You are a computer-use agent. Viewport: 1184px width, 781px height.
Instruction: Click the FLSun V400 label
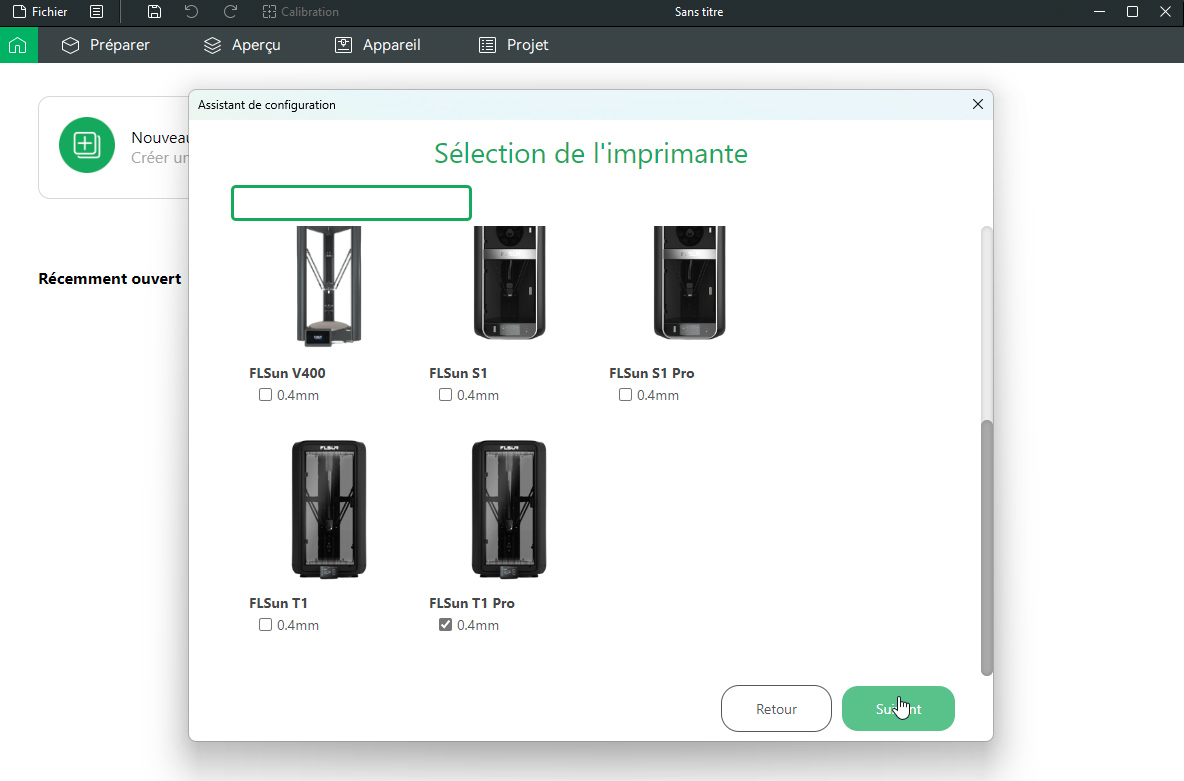pyautogui.click(x=287, y=373)
